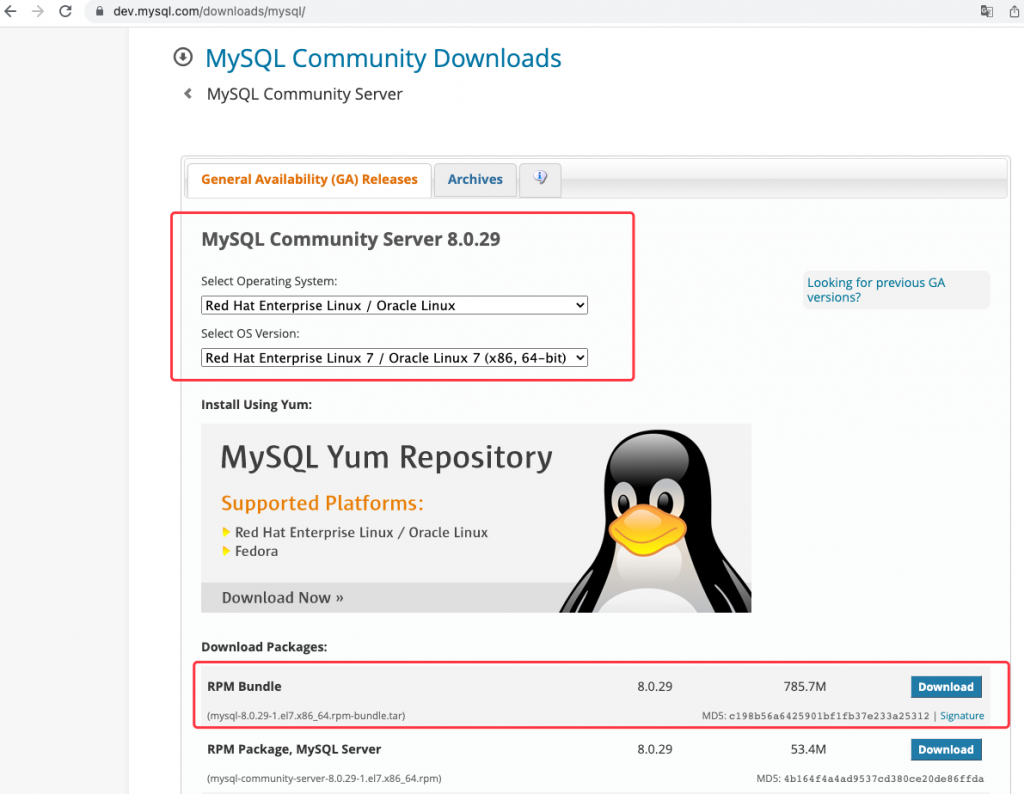Open the info question-mark tab icon
Viewport: 1024px width, 794px height.
(x=540, y=179)
